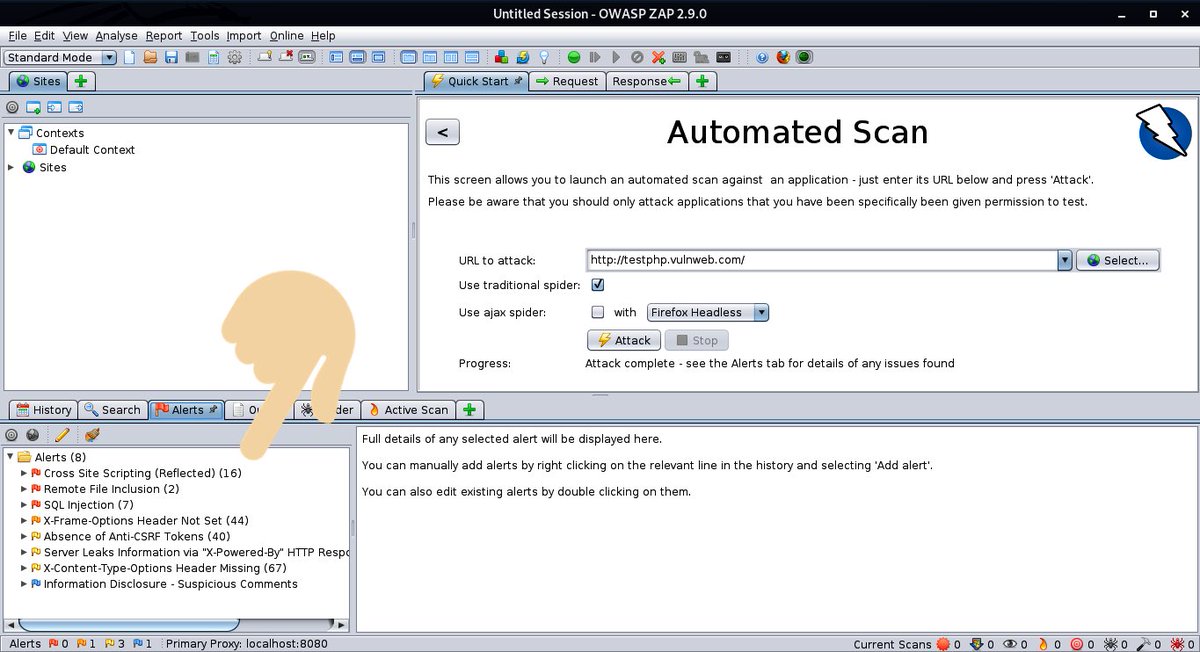
Task: Expand X-Frame-Options Header Not Set alert
Action: click(x=24, y=521)
